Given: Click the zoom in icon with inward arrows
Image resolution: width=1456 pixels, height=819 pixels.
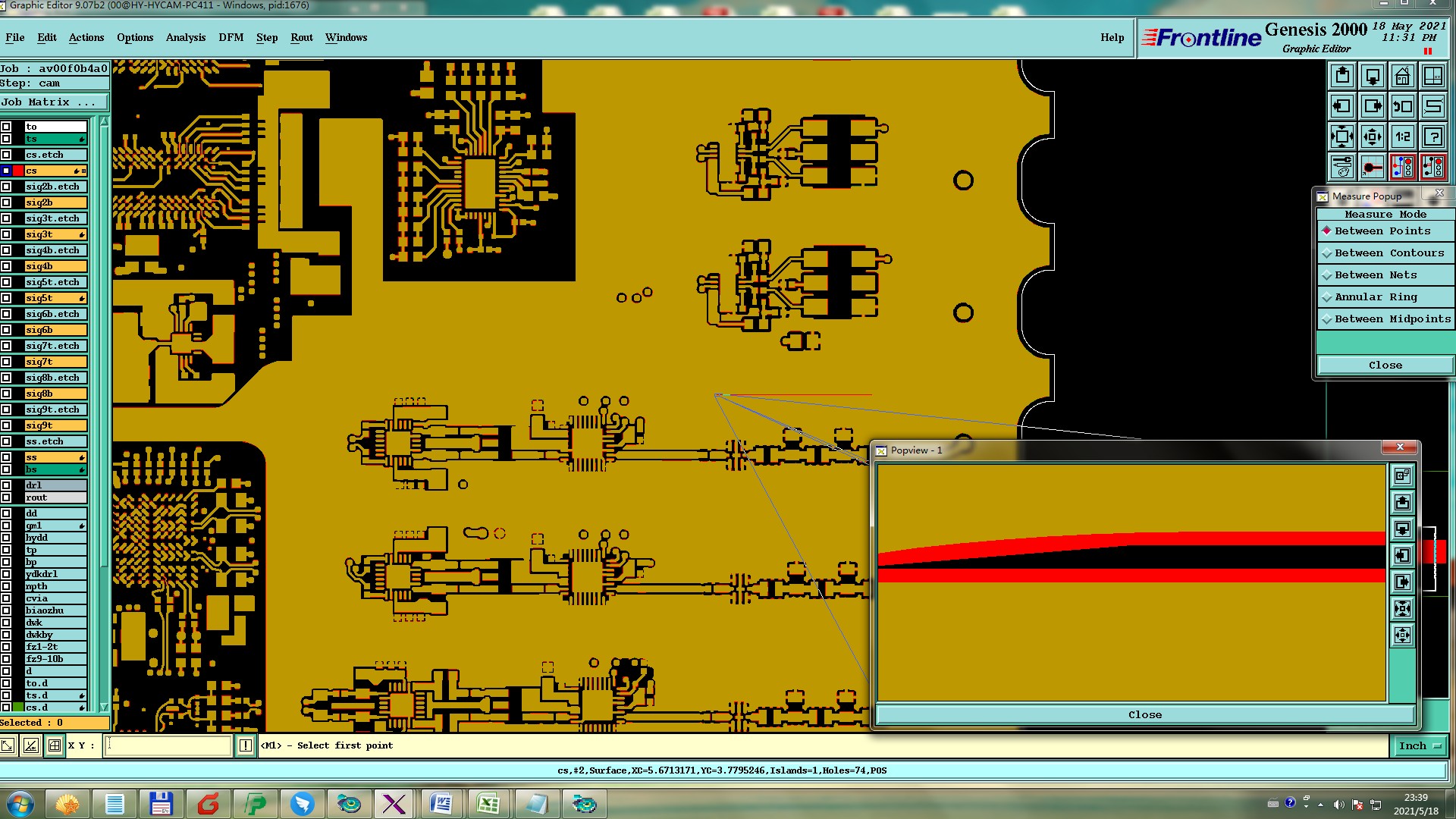Looking at the screenshot, I should click(x=1342, y=136).
